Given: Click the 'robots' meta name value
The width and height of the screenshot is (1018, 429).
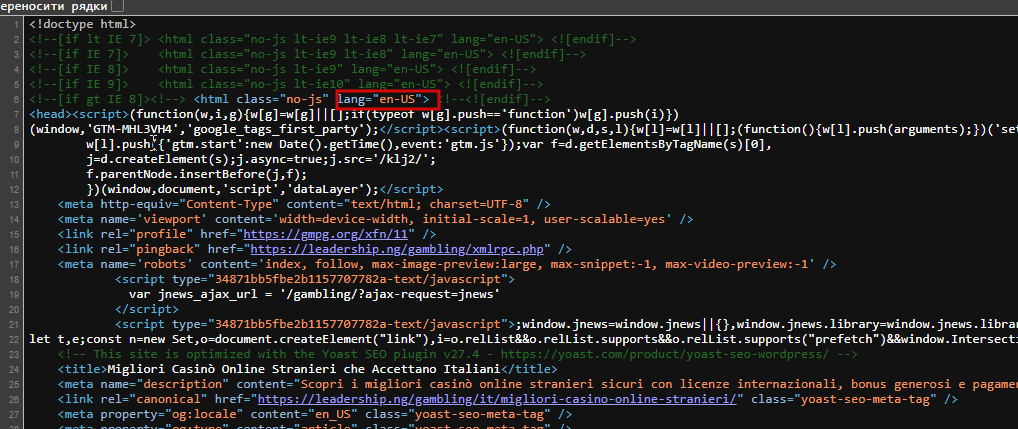Looking at the screenshot, I should (165, 264).
